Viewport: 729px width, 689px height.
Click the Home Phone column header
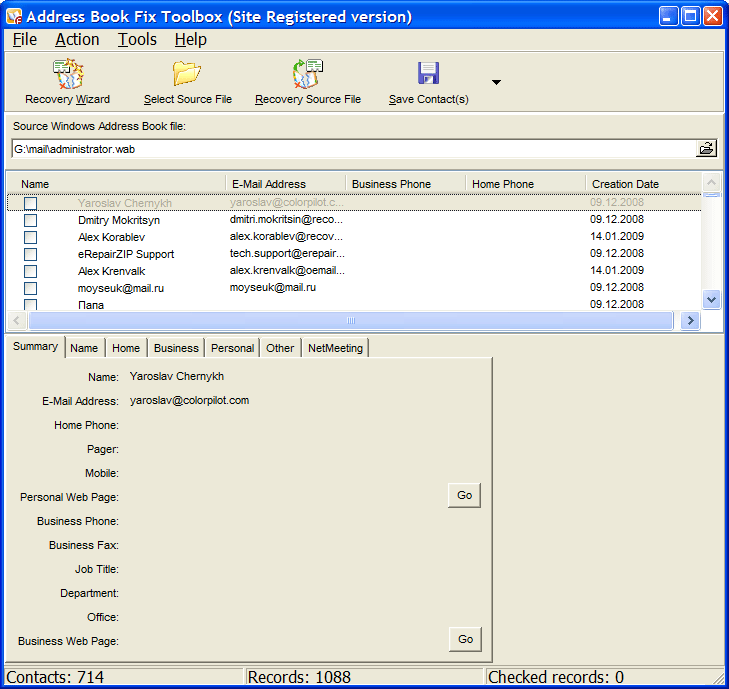526,184
